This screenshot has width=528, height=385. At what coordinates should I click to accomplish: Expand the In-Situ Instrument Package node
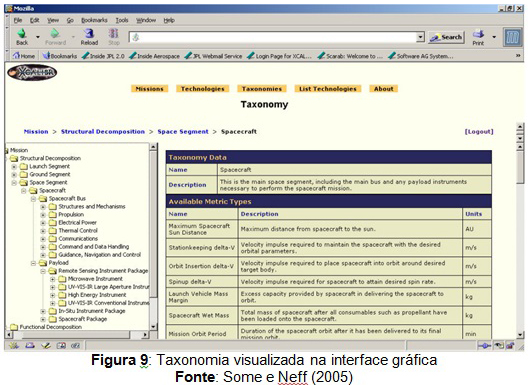click(43, 311)
